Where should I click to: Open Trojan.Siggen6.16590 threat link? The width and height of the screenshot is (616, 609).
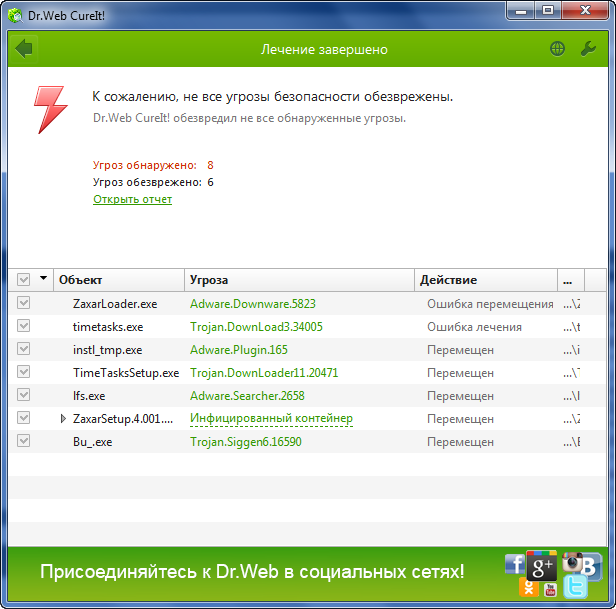coord(246,442)
